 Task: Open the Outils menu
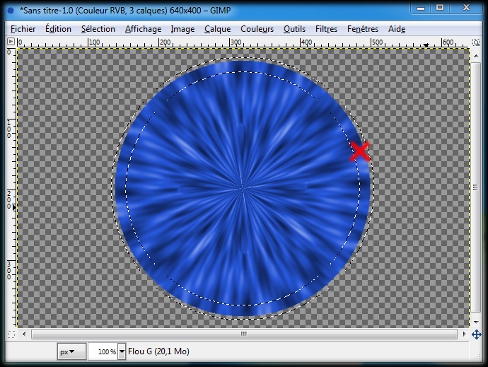pyautogui.click(x=294, y=29)
